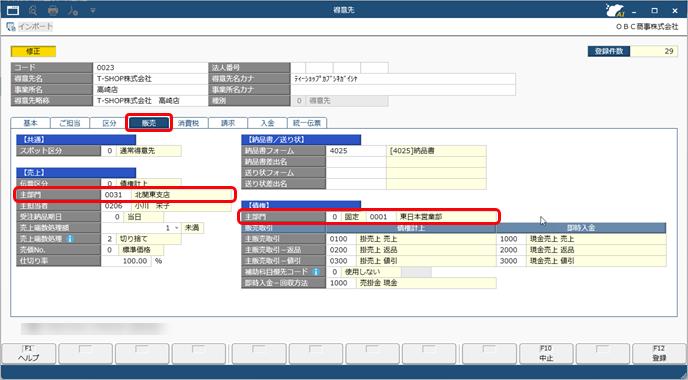
Task: Click the 得意先略称 field
Action: point(150,100)
